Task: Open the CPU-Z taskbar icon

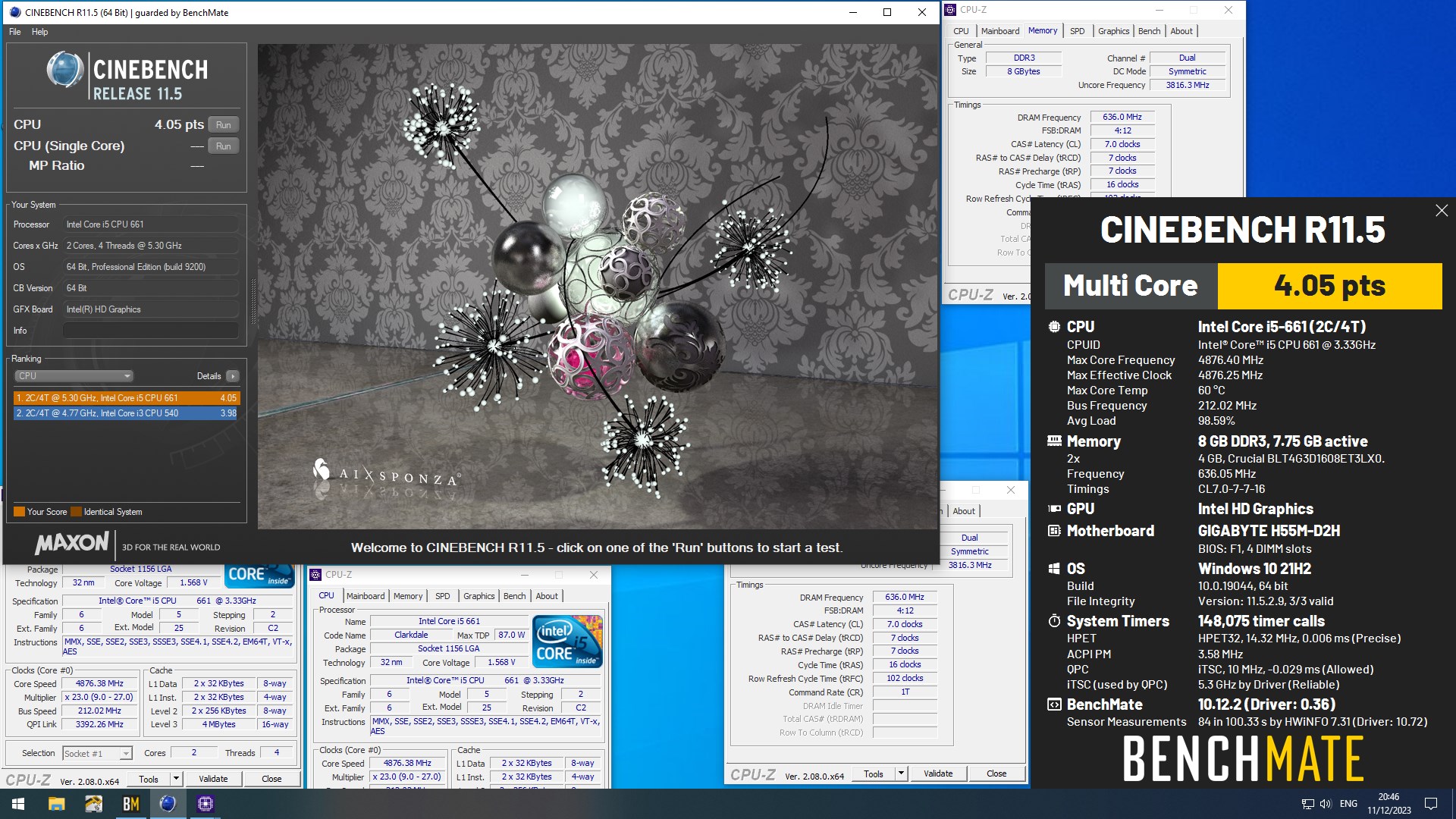Action: coord(205,804)
